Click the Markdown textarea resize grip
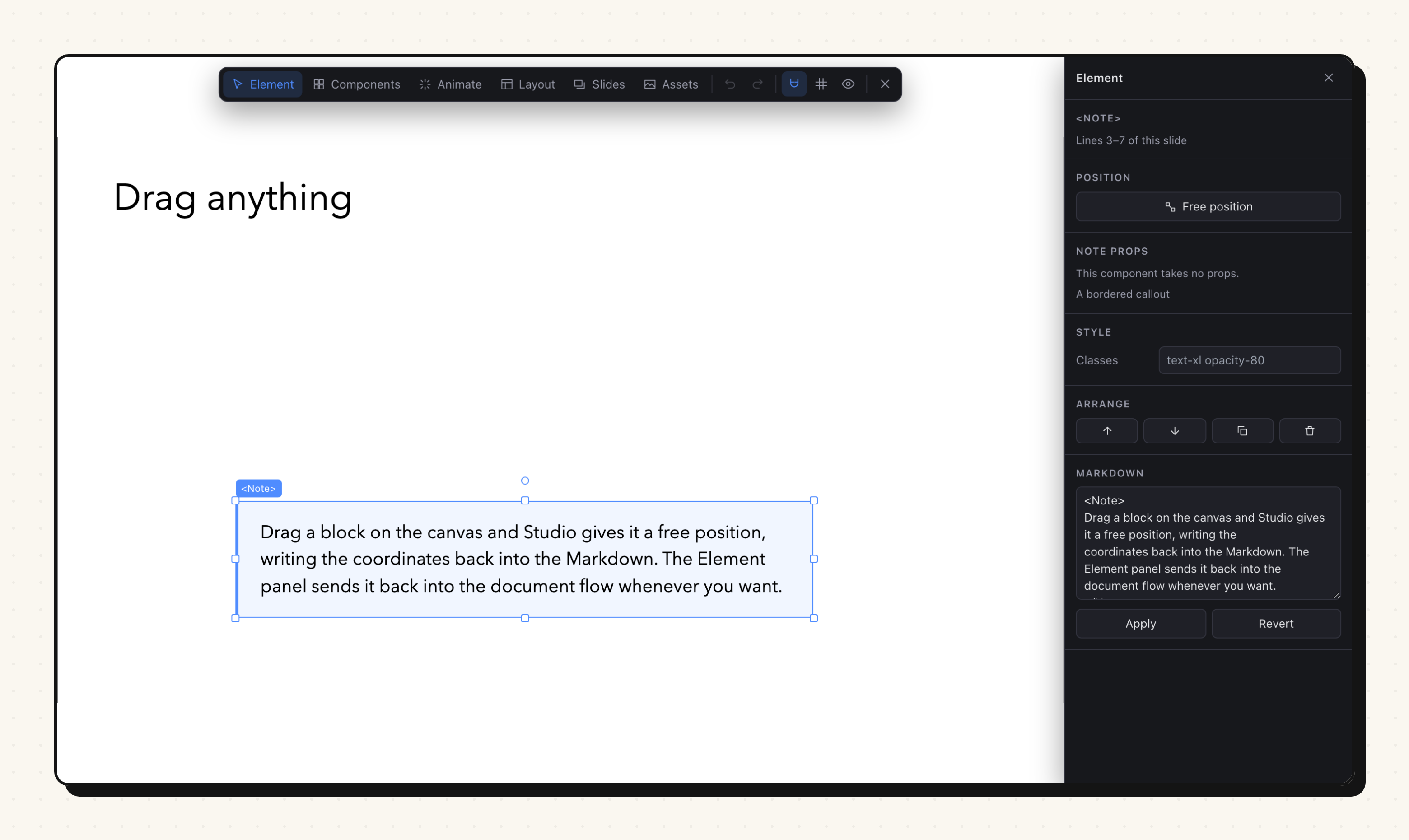Screen dimensions: 1409x840 coord(1337,595)
